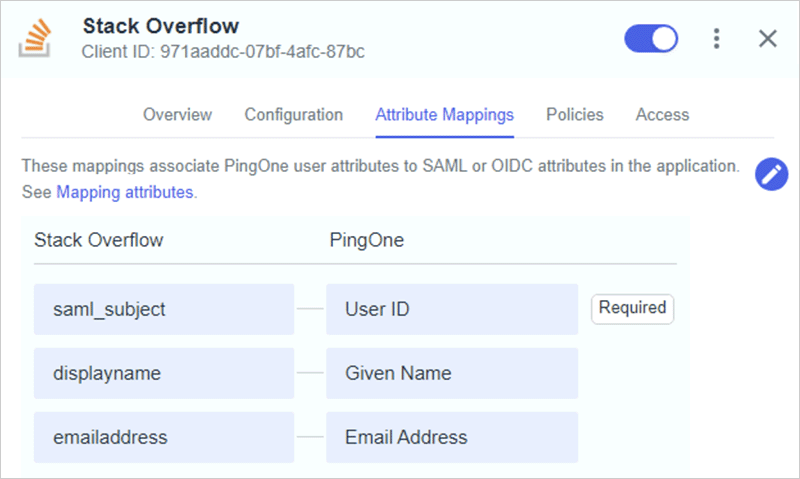The image size is (800, 479).
Task: Open the Access tab
Action: pyautogui.click(x=662, y=115)
